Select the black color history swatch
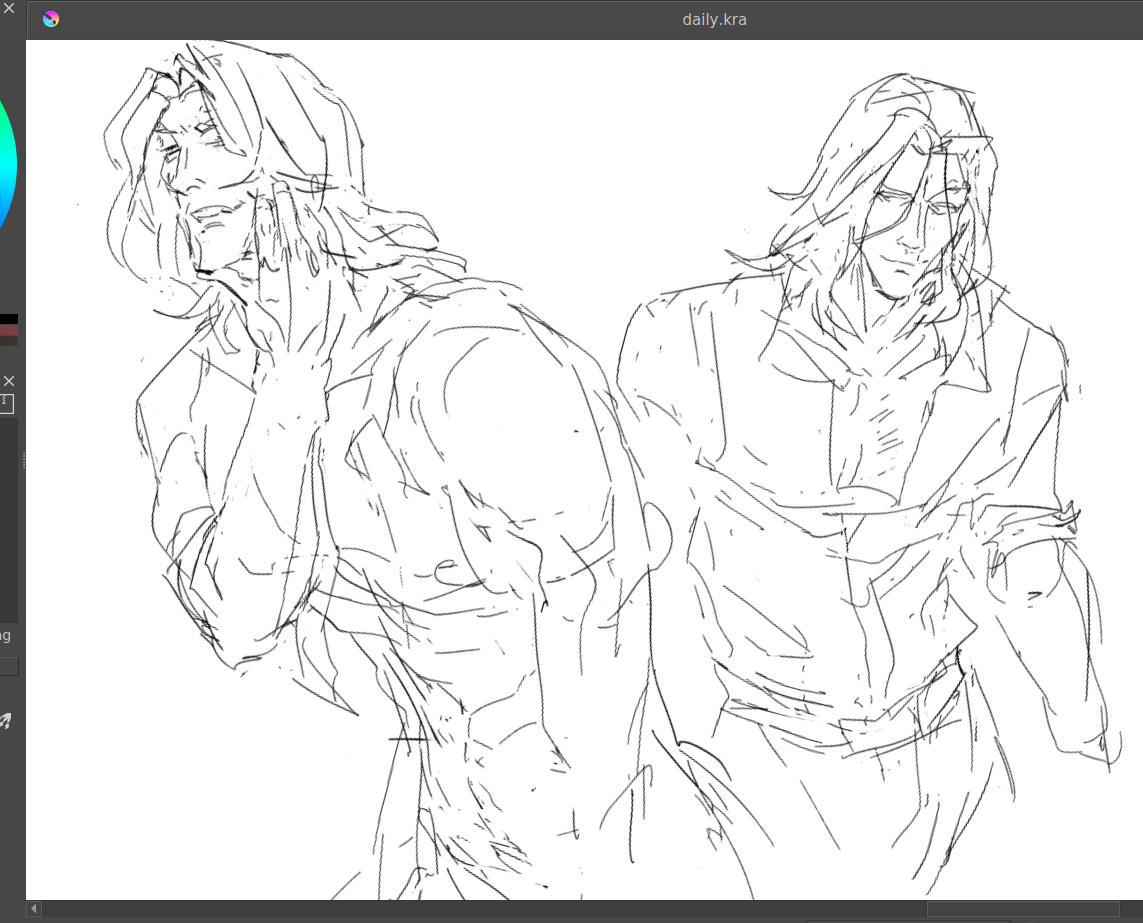Image resolution: width=1143 pixels, height=923 pixels. (9, 319)
